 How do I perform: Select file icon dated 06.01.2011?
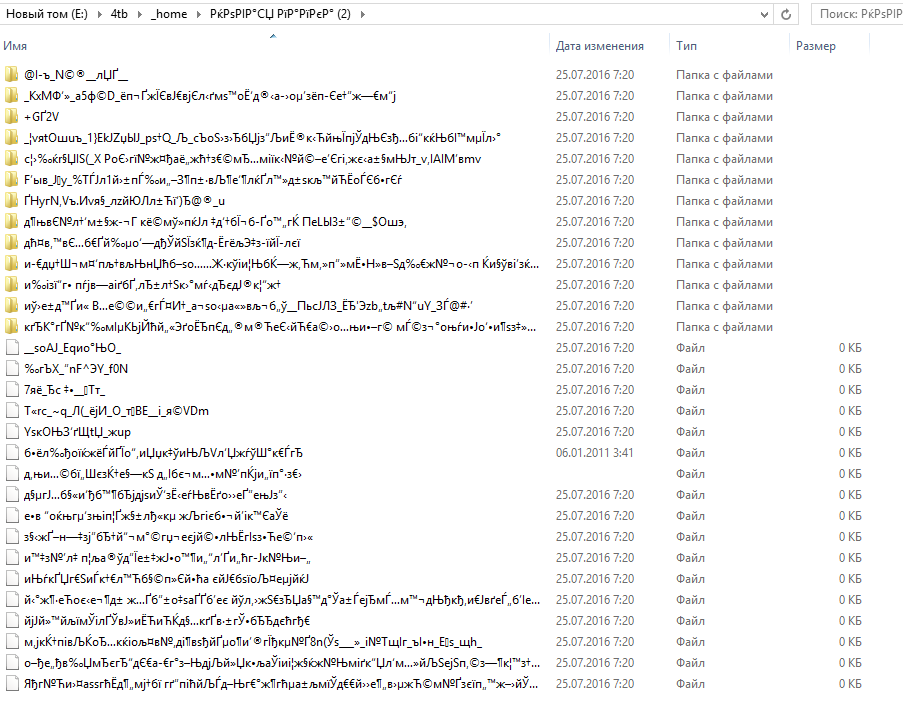tap(12, 453)
